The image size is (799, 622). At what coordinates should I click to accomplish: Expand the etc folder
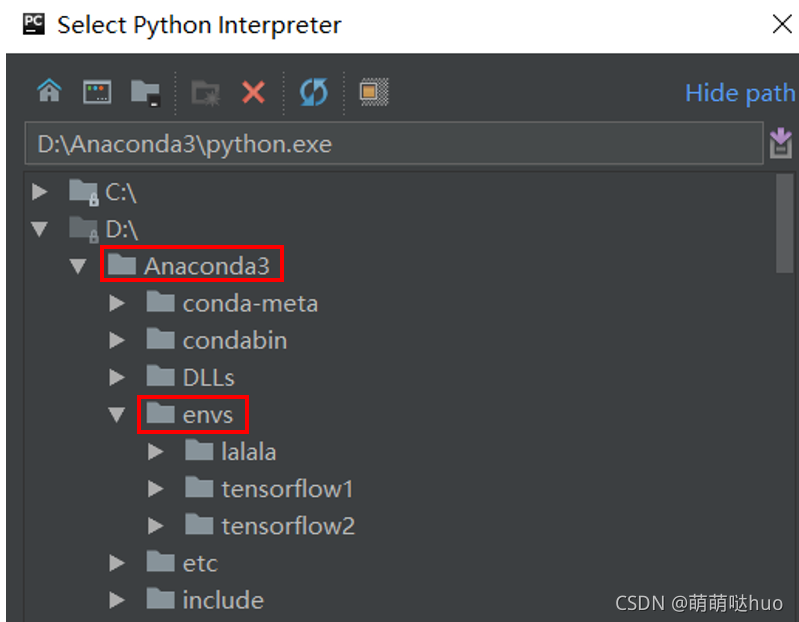click(x=117, y=563)
